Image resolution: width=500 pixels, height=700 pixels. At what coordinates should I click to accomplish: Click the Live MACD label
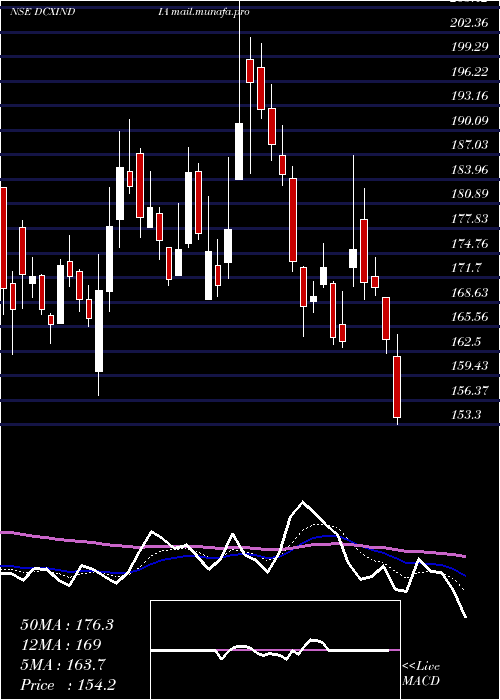tap(421, 674)
